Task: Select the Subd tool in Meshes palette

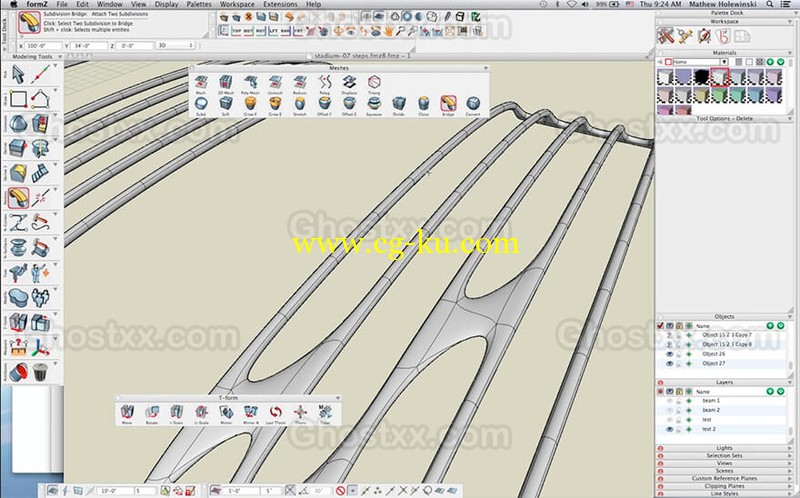Action: coord(201,104)
